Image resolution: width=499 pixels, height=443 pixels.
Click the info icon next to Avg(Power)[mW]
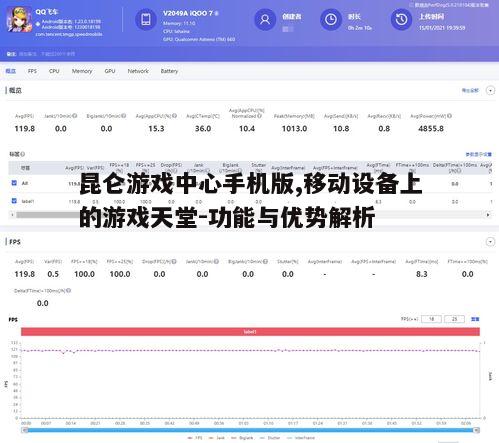(x=449, y=116)
